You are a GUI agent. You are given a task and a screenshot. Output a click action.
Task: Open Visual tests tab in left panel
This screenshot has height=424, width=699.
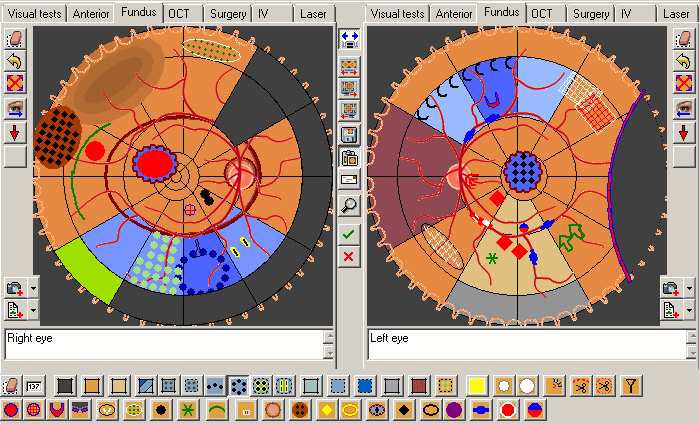[33, 14]
